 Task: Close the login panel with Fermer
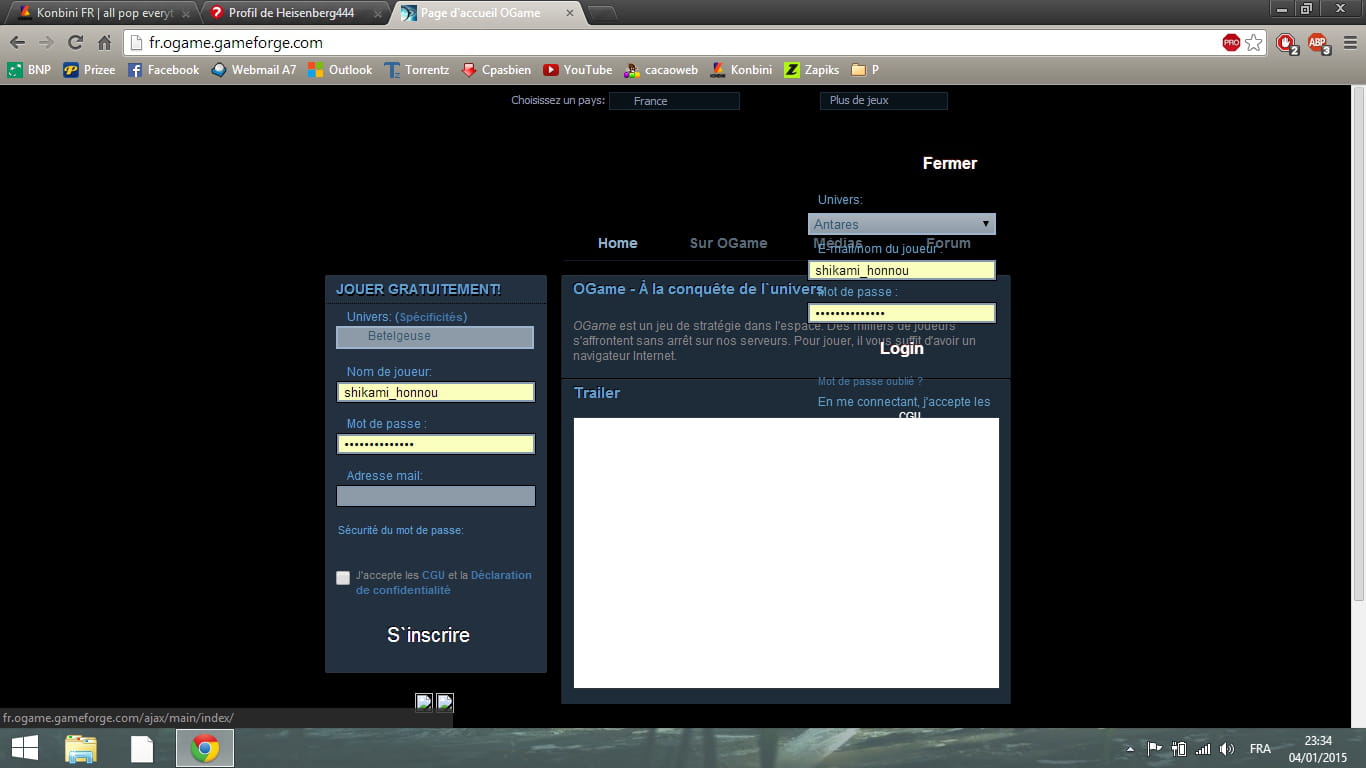coord(949,163)
